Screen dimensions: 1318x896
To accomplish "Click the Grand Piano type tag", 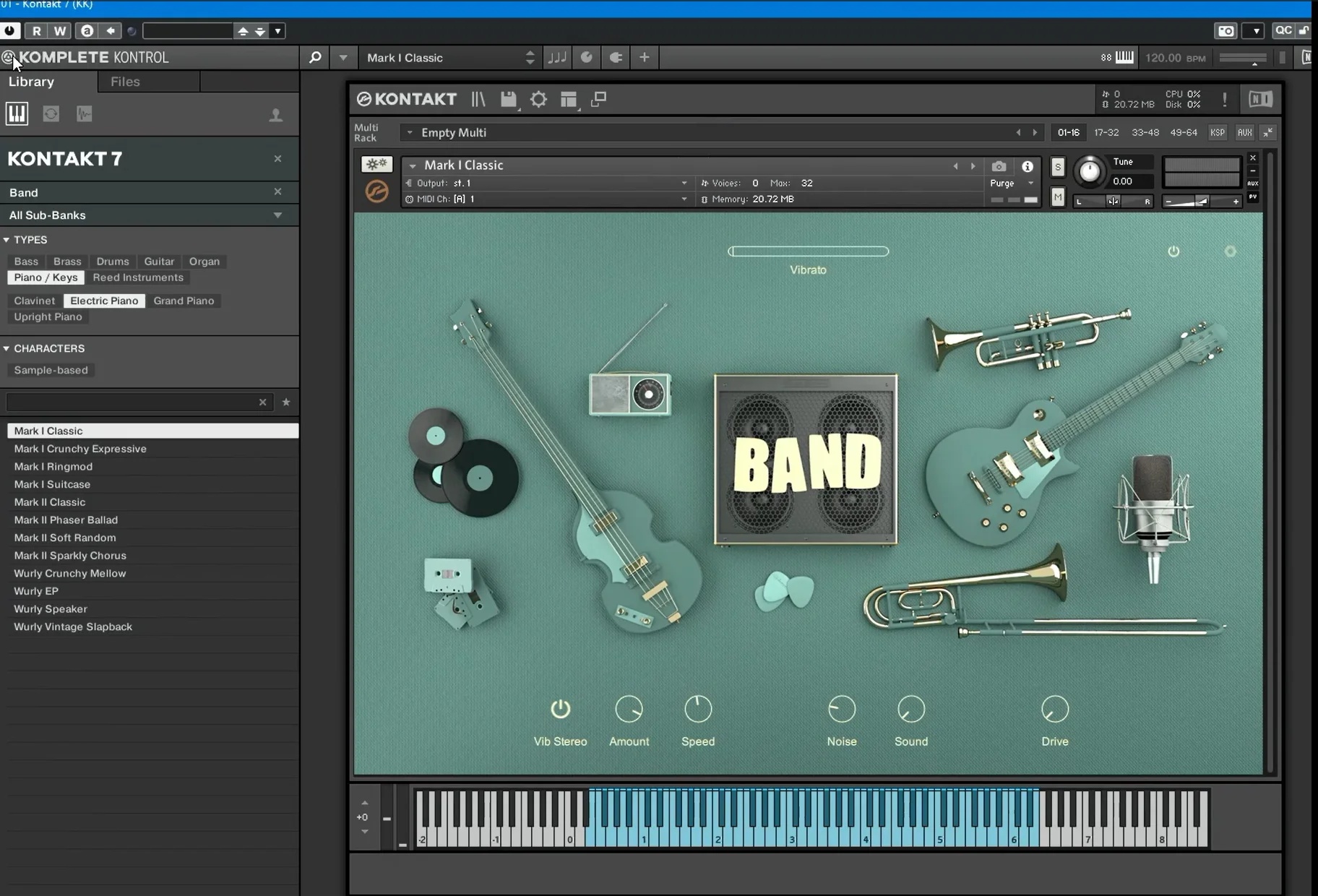I will click(x=184, y=301).
